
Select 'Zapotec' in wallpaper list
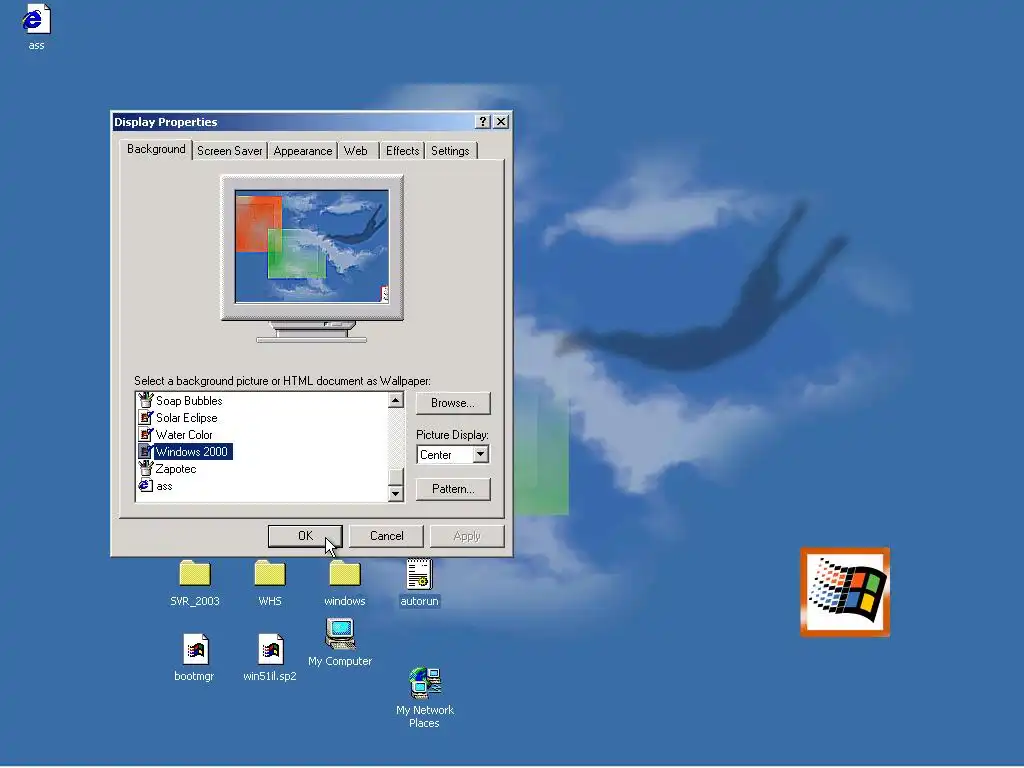(x=176, y=468)
